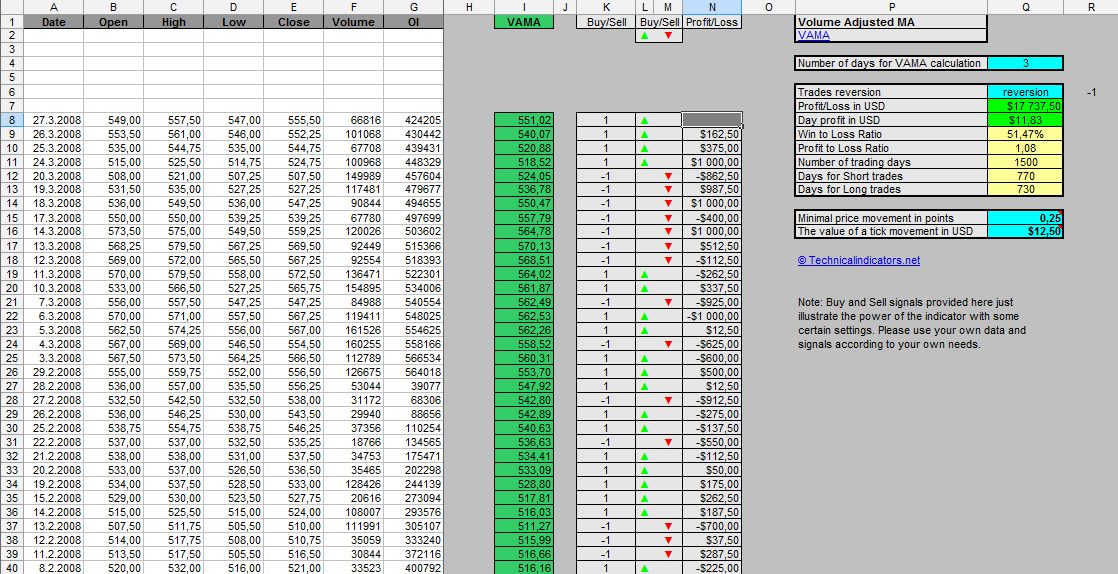This screenshot has width=1118, height=574.
Task: Select the Days for Long trades value 730
Action: [1025, 190]
